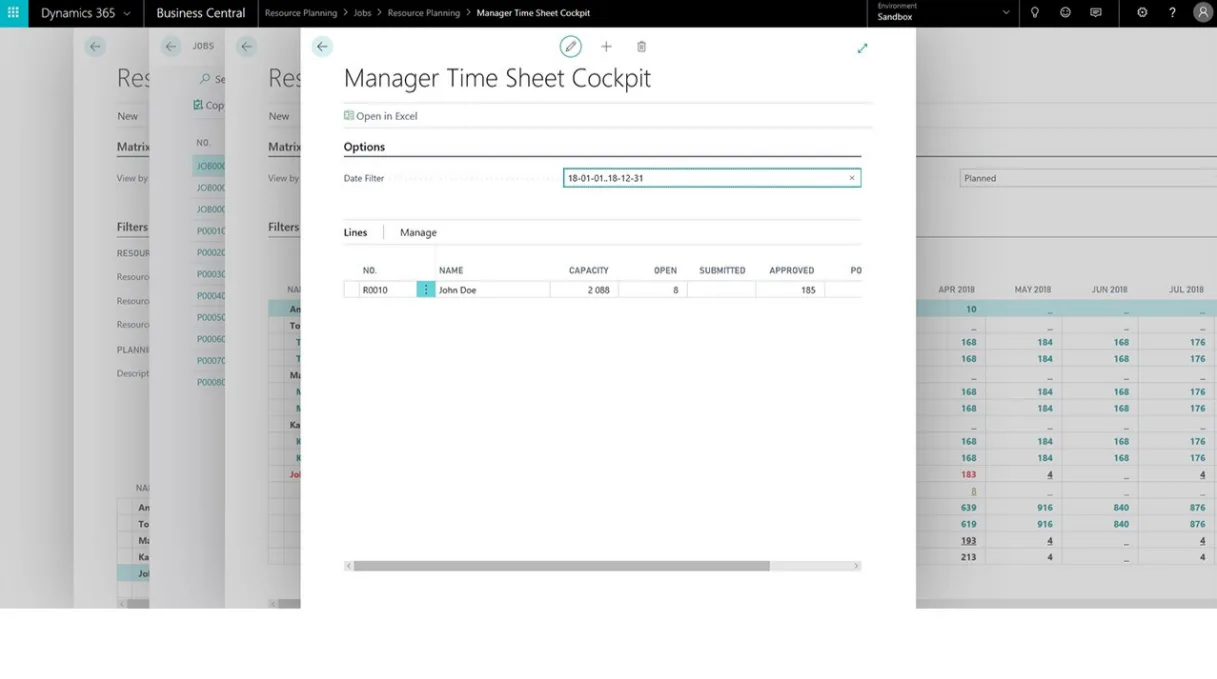Click the smiley feedback icon
Screen dimensions: 1217x679
[1065, 13]
